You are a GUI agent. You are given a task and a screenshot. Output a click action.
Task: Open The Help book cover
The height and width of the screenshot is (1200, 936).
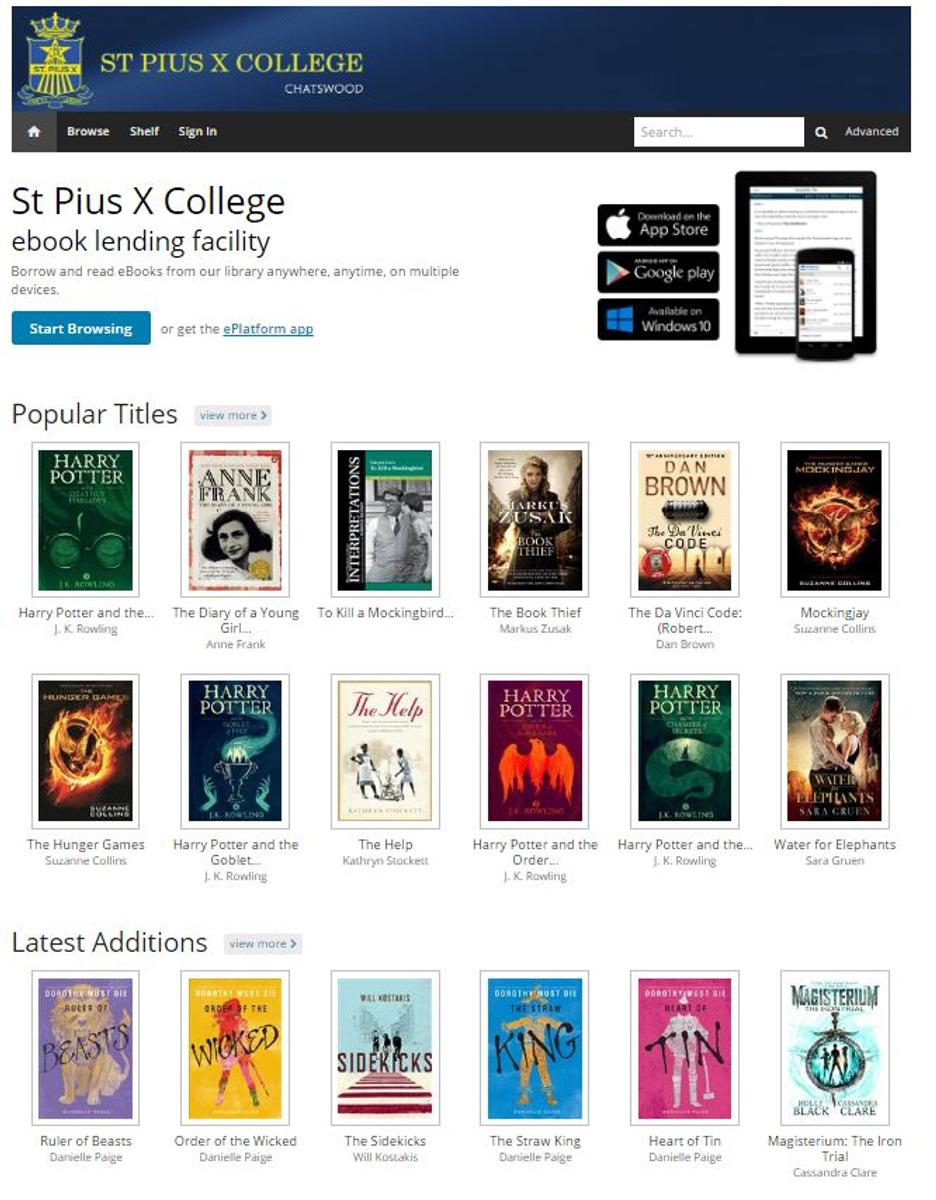pyautogui.click(x=385, y=751)
